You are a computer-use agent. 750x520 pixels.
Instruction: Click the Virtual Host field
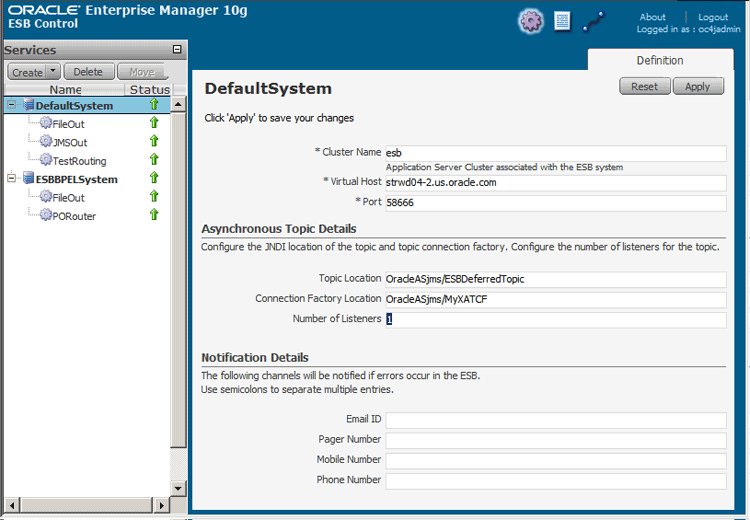556,183
